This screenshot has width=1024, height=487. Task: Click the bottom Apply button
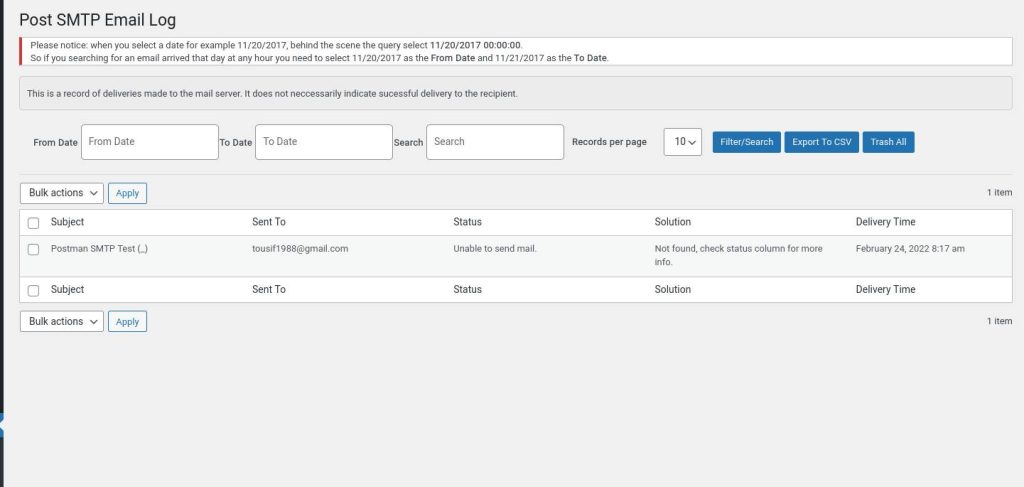[127, 321]
